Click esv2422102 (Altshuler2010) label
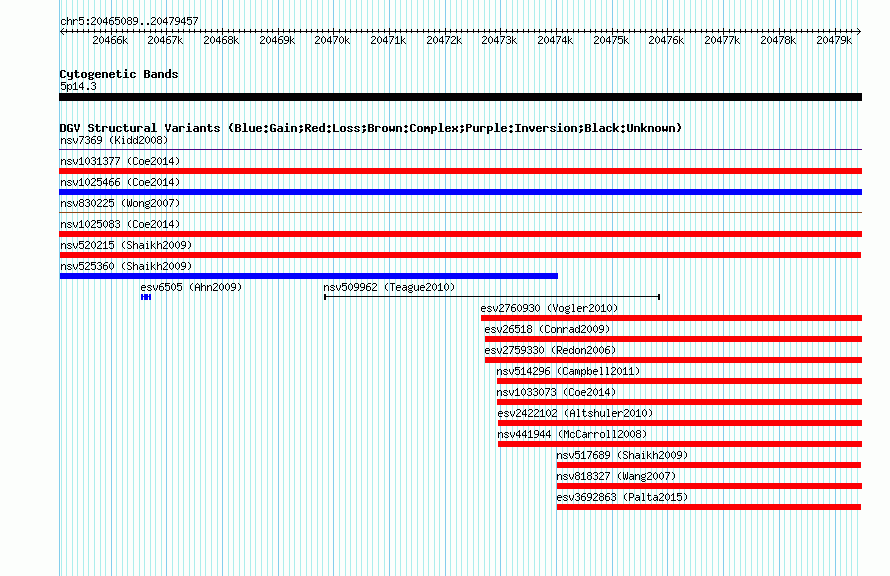The height and width of the screenshot is (576, 890). [x=576, y=413]
